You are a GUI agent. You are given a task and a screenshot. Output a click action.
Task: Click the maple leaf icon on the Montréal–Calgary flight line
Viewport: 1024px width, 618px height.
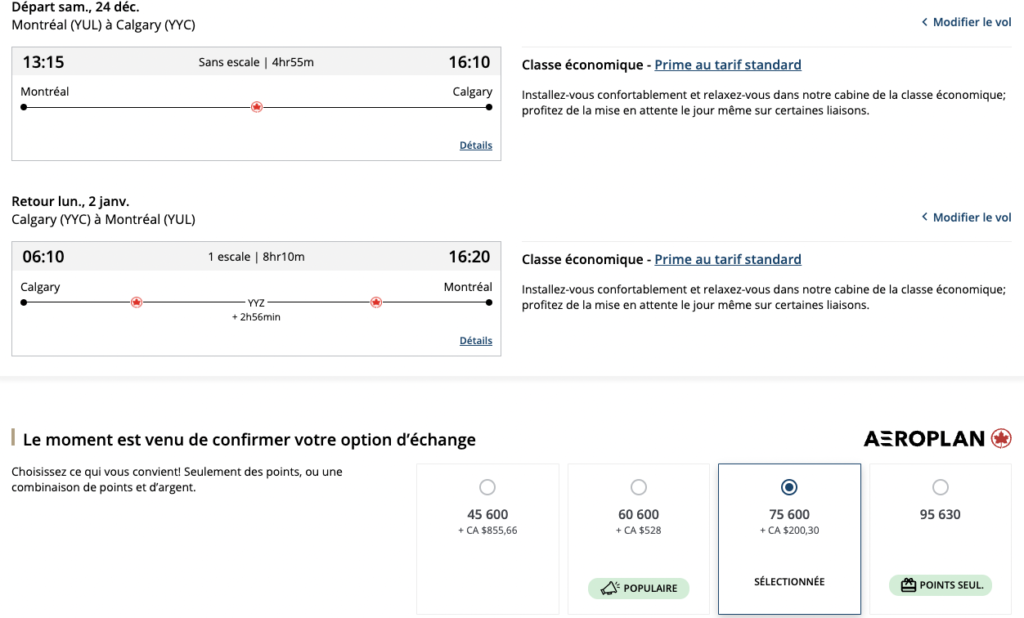tap(256, 107)
